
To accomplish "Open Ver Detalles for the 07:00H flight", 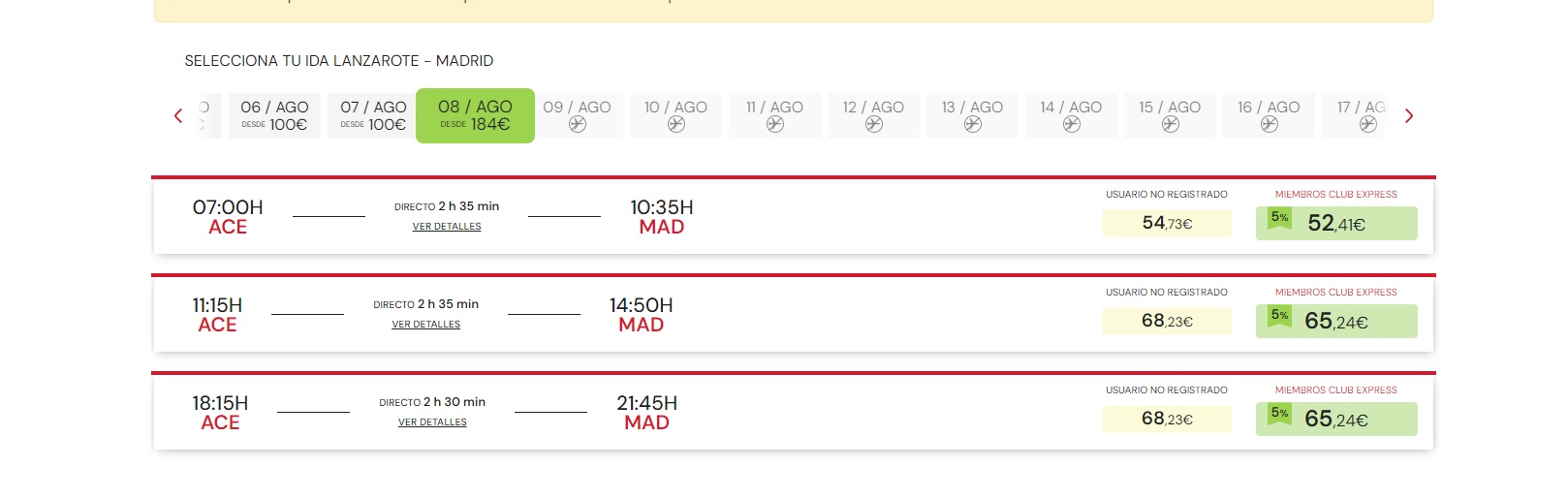I will 447,227.
